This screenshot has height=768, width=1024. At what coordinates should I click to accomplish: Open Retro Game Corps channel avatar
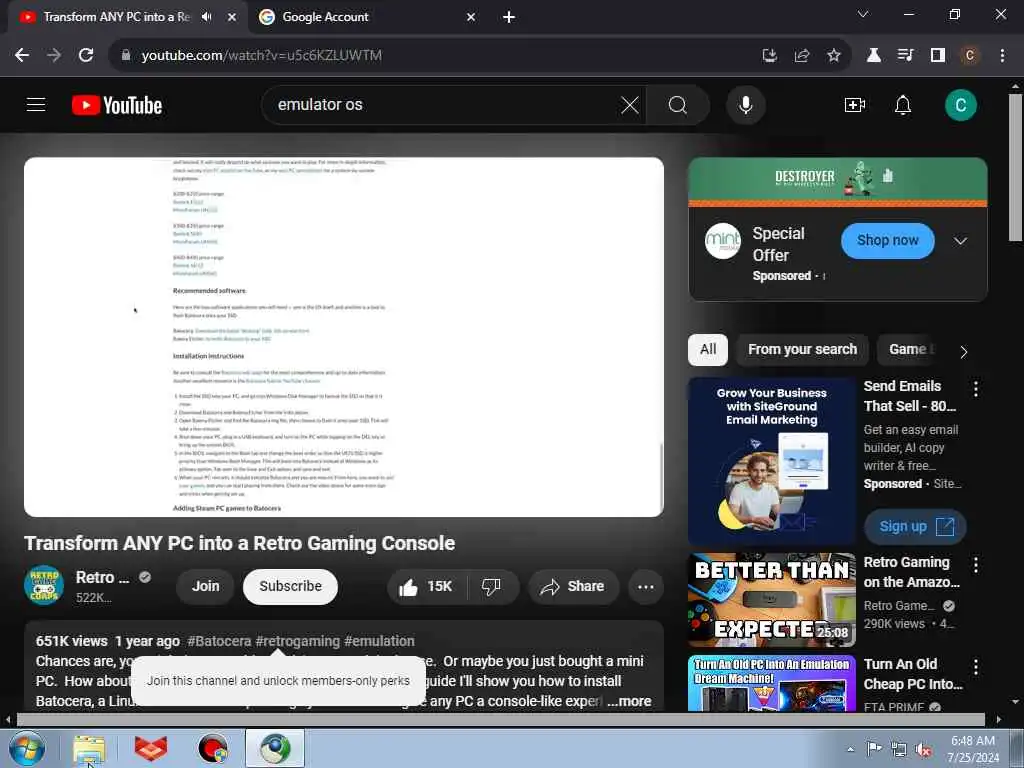pos(44,585)
